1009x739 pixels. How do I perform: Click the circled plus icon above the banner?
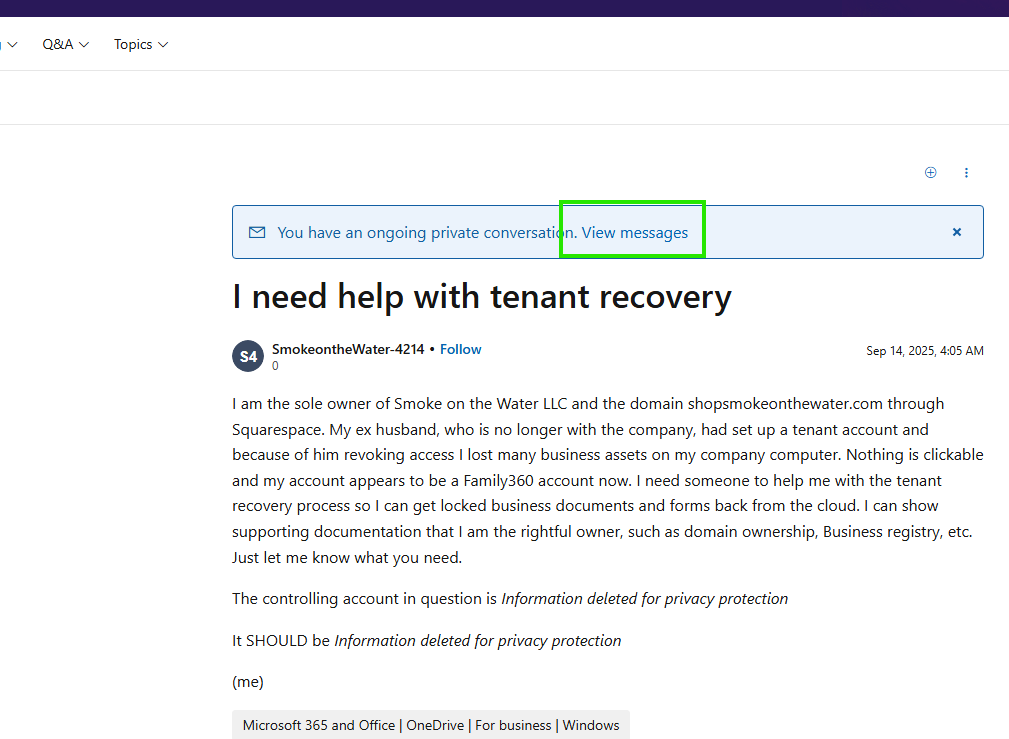tap(930, 173)
